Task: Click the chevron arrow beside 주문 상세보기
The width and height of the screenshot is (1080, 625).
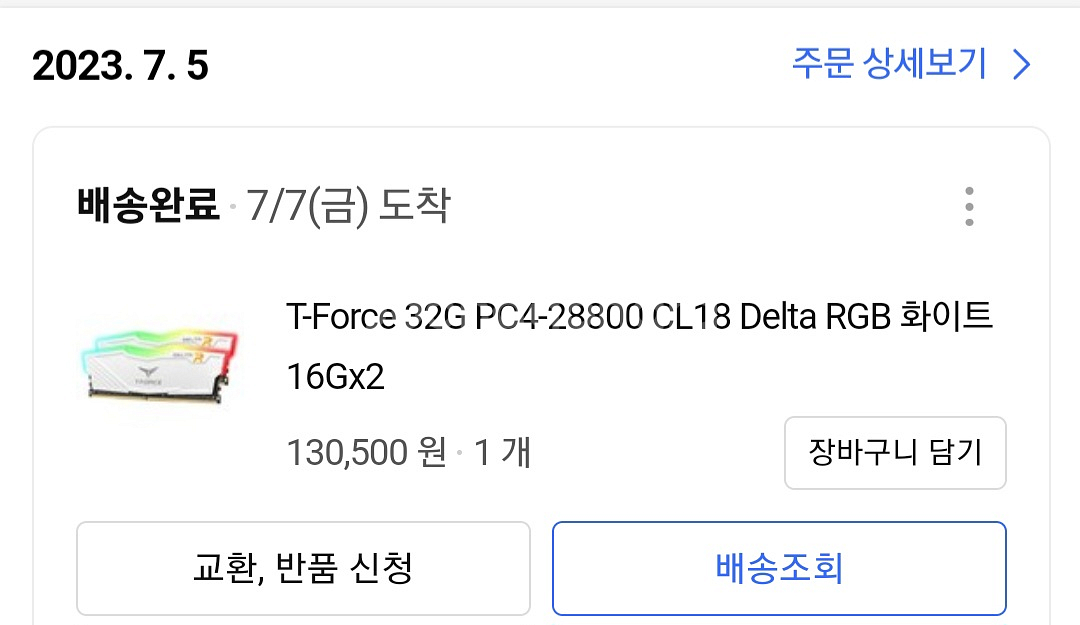Action: [1021, 65]
